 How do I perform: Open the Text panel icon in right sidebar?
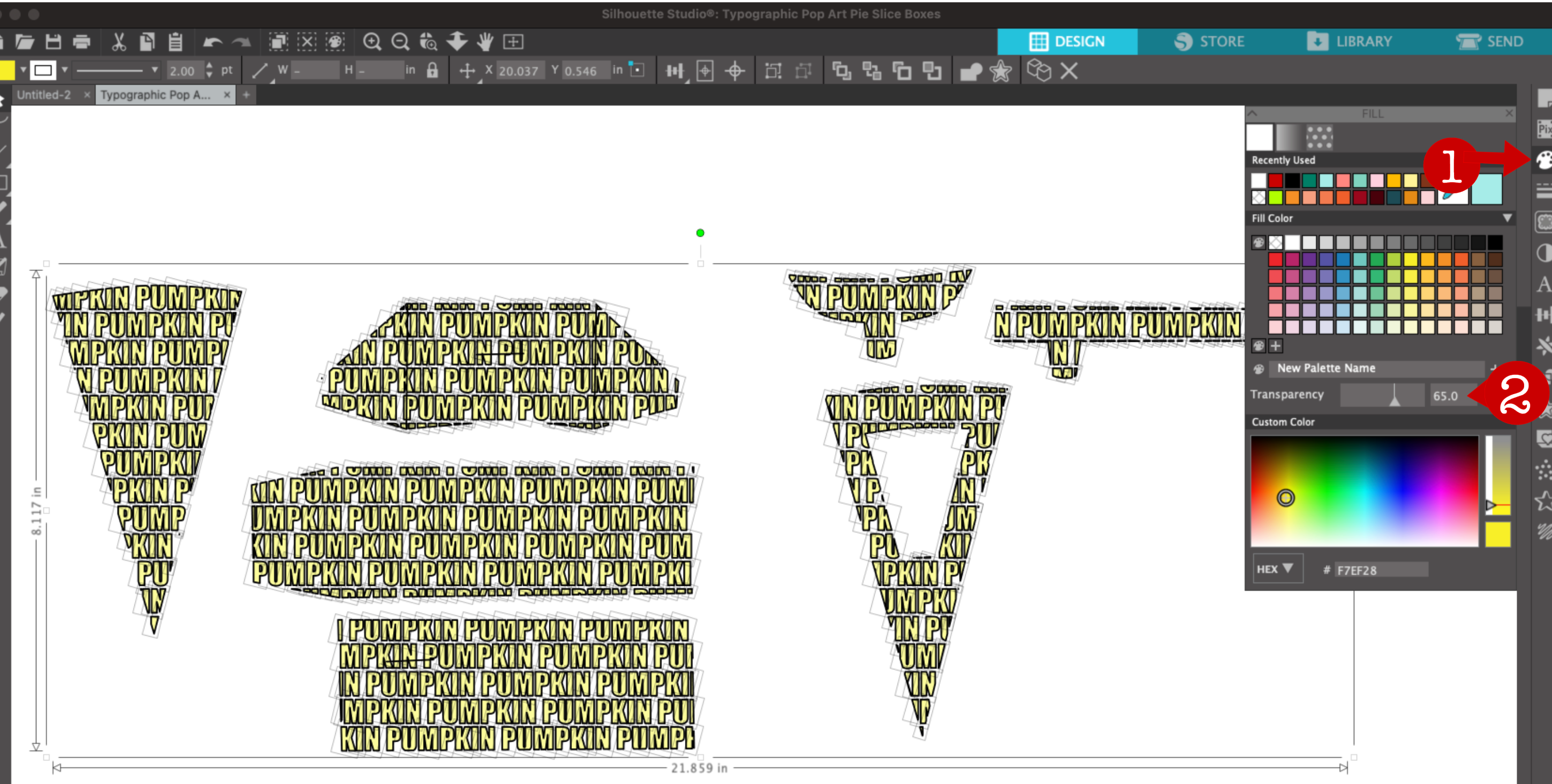[1543, 283]
